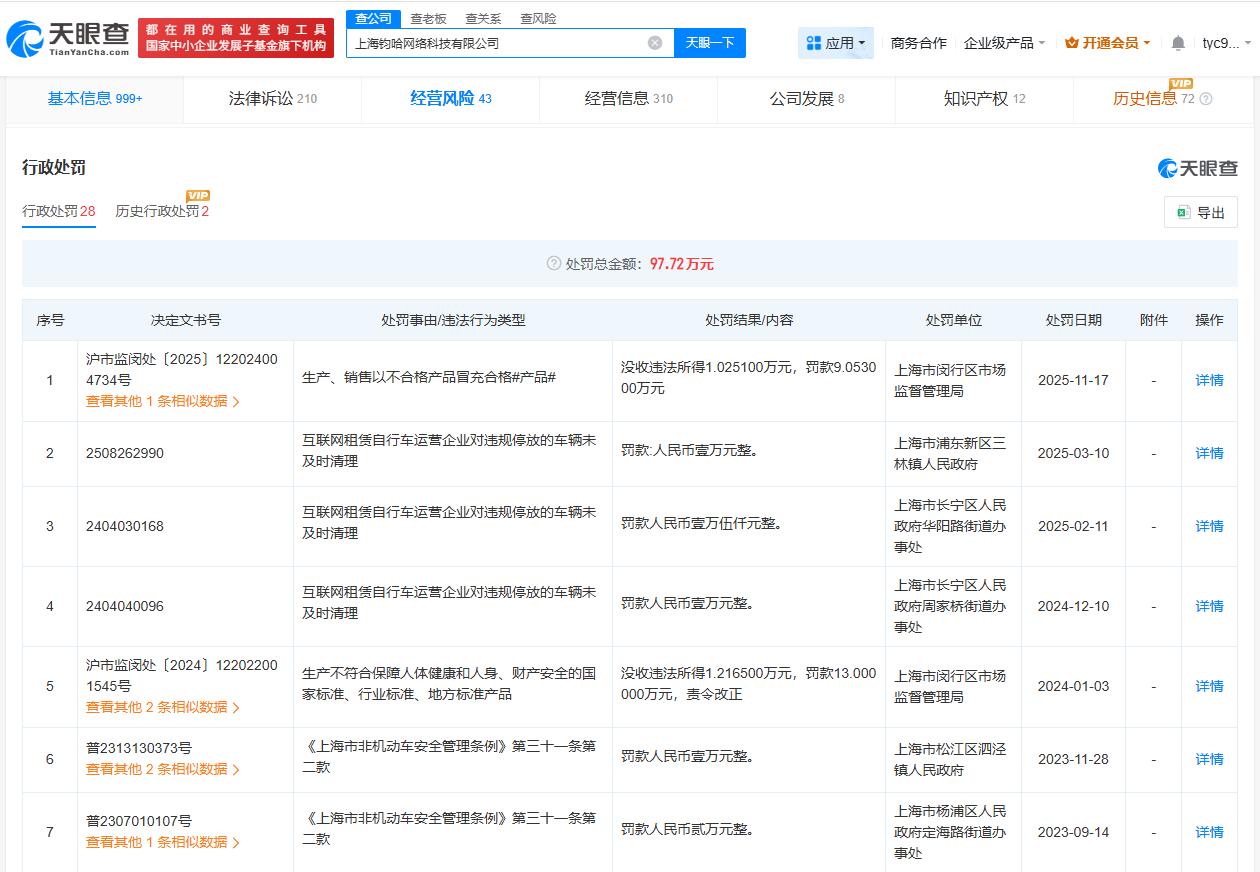Image resolution: width=1260 pixels, height=872 pixels.
Task: Clear the search box with X icon
Action: pyautogui.click(x=655, y=43)
